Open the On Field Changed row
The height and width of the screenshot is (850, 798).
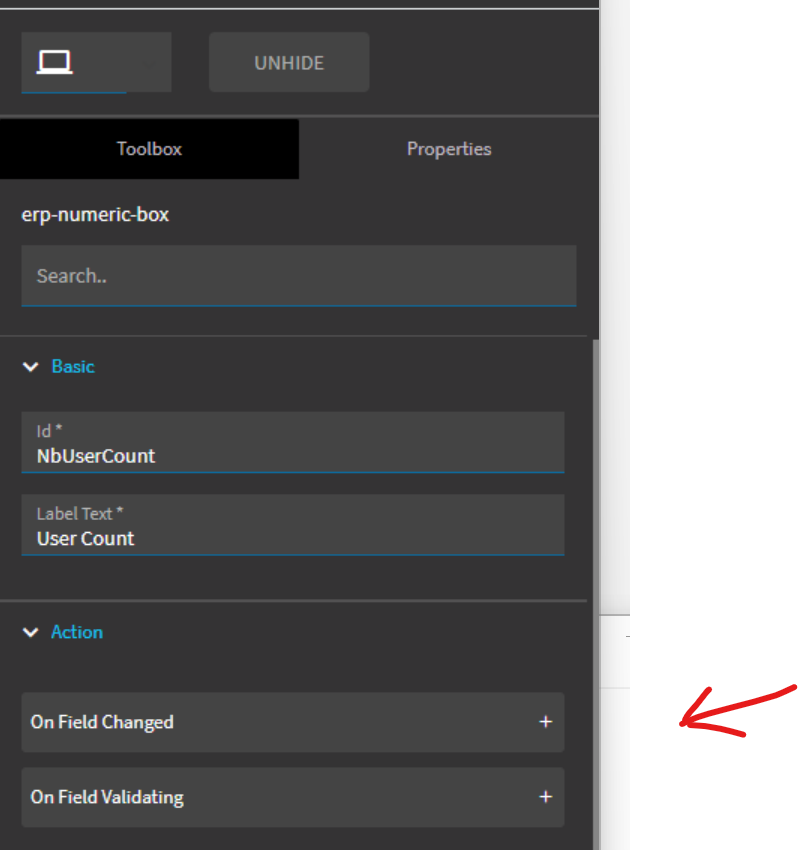293,722
